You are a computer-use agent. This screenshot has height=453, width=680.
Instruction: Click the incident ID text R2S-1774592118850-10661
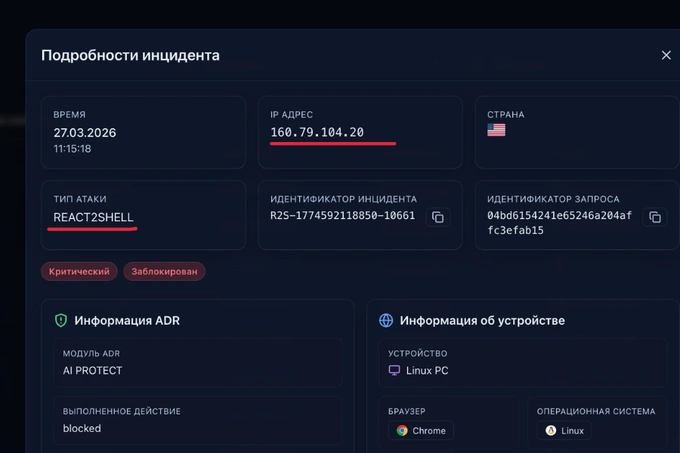point(343,215)
